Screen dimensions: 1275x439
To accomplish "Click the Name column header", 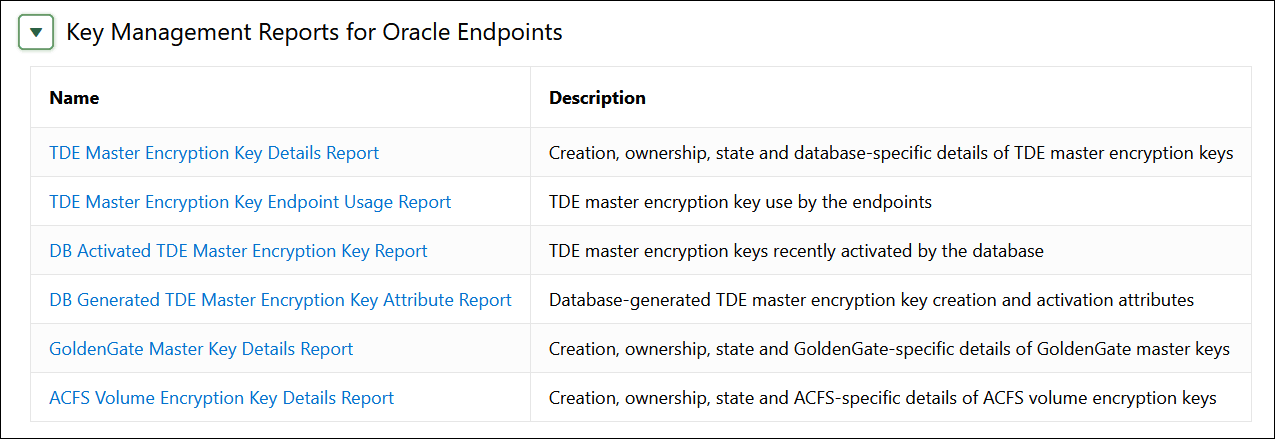I will (74, 98).
